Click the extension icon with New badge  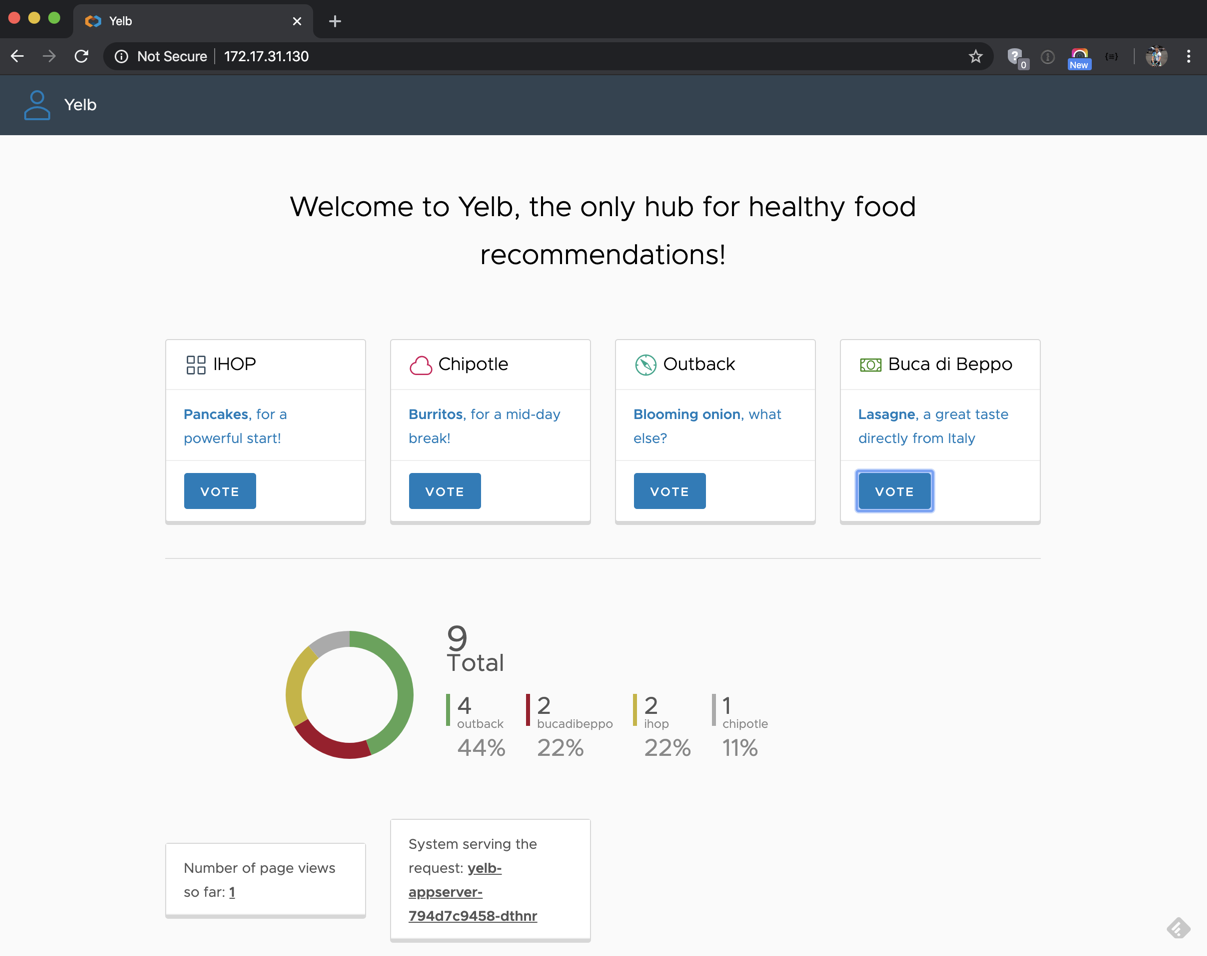tap(1079, 58)
